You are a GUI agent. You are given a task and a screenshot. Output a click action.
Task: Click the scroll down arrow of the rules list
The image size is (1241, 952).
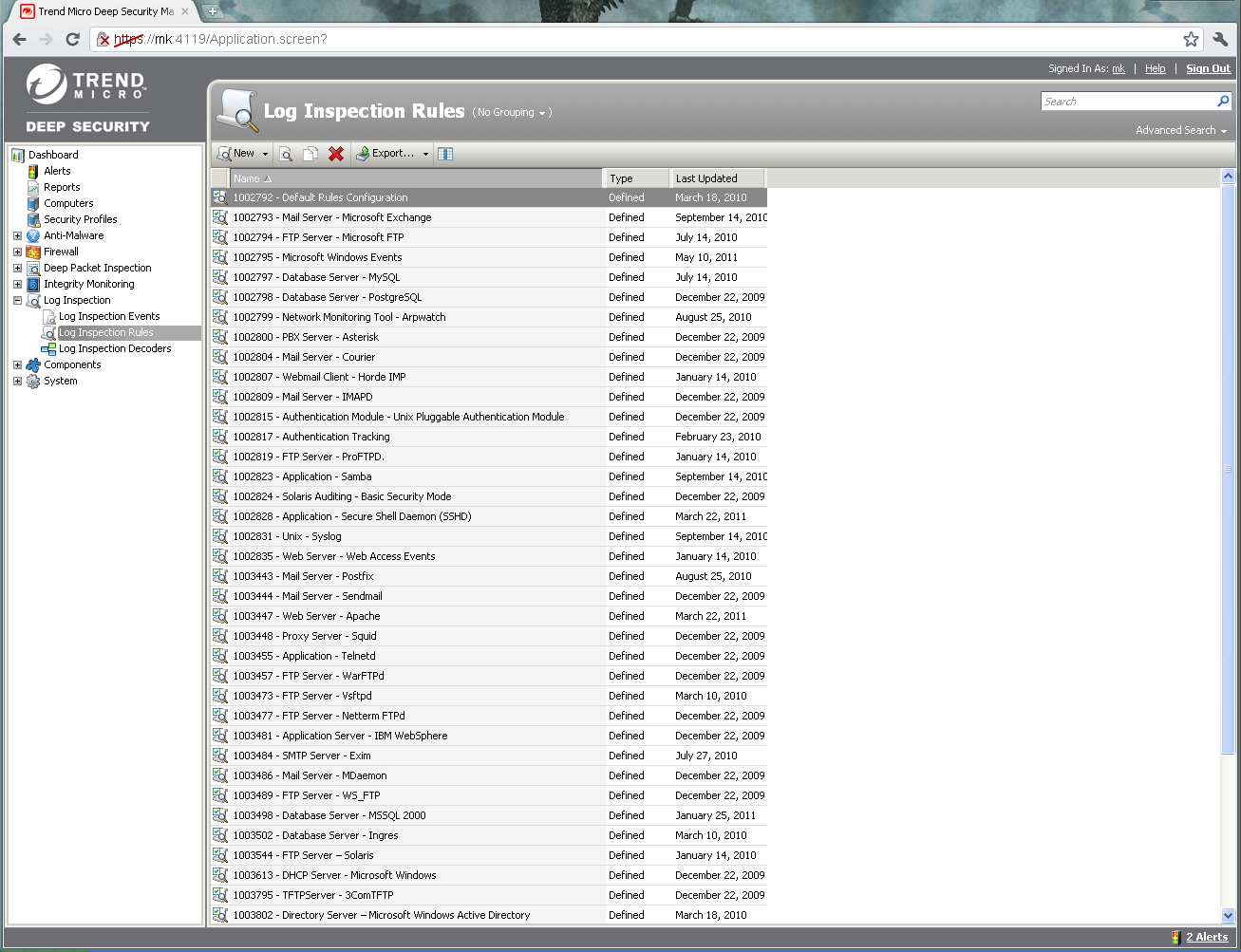pyautogui.click(x=1228, y=916)
